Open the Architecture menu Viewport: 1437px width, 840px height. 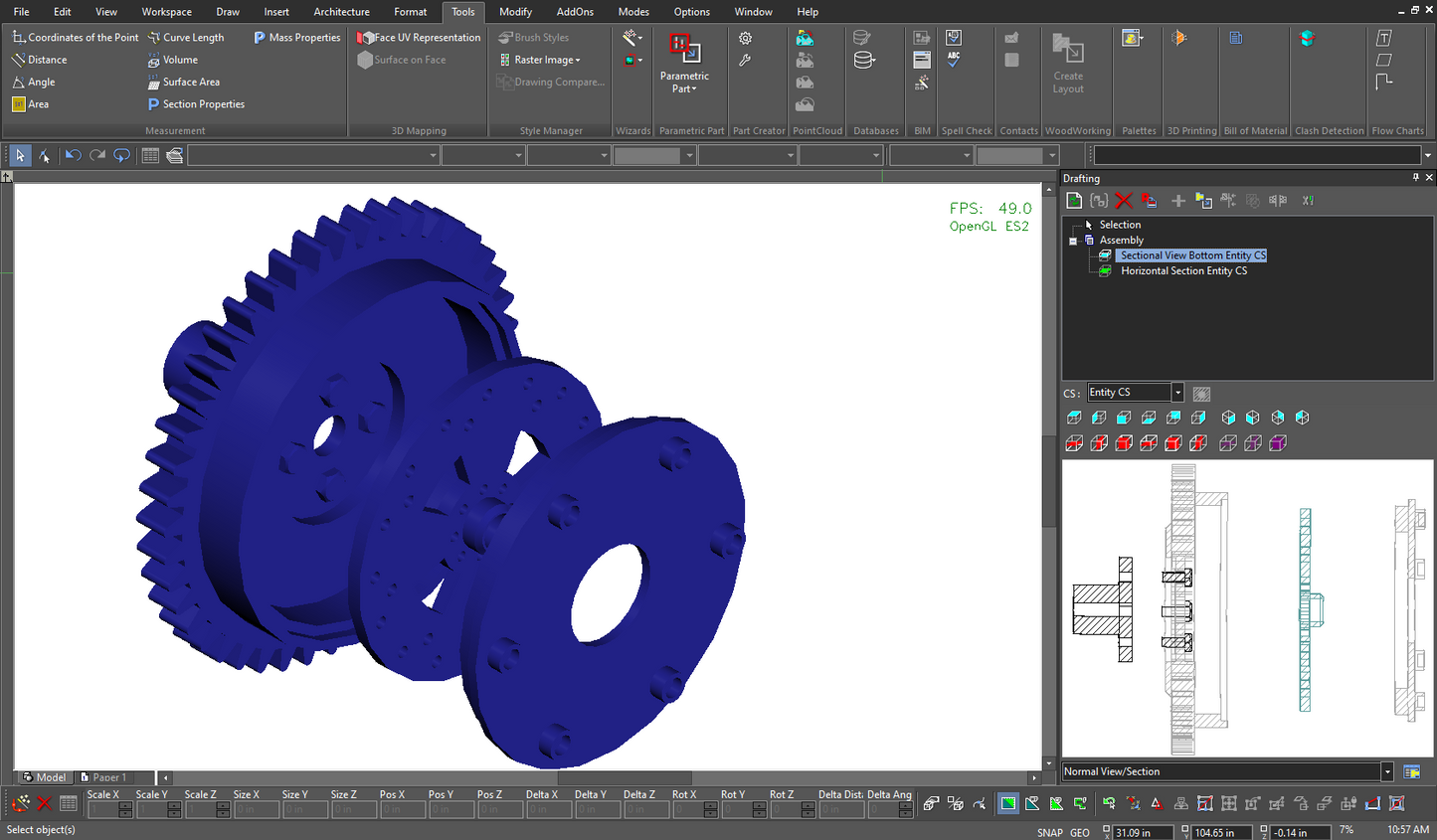341,12
